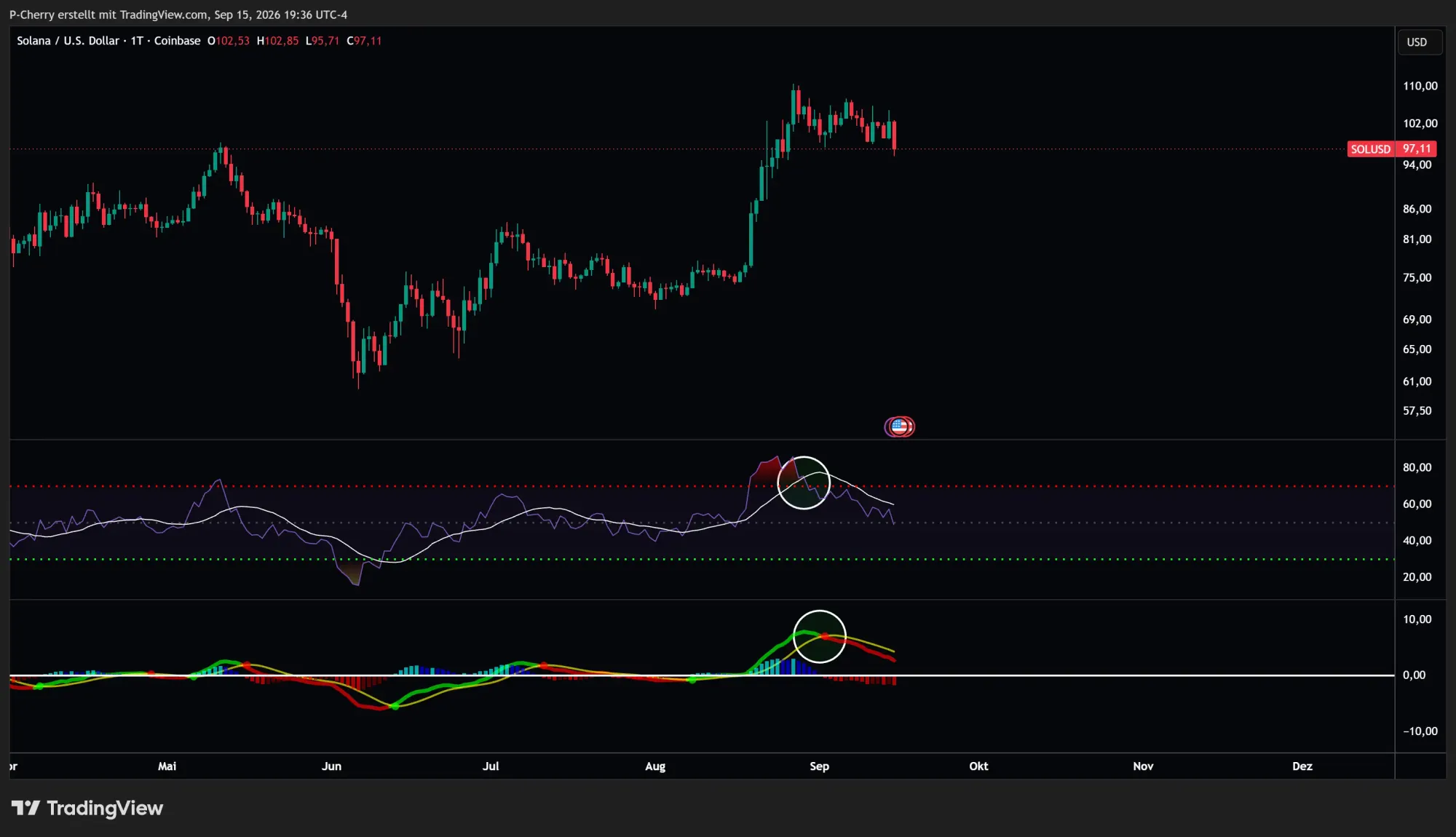Click the 86,00 price axis label
The width and height of the screenshot is (1456, 837).
(x=1417, y=210)
